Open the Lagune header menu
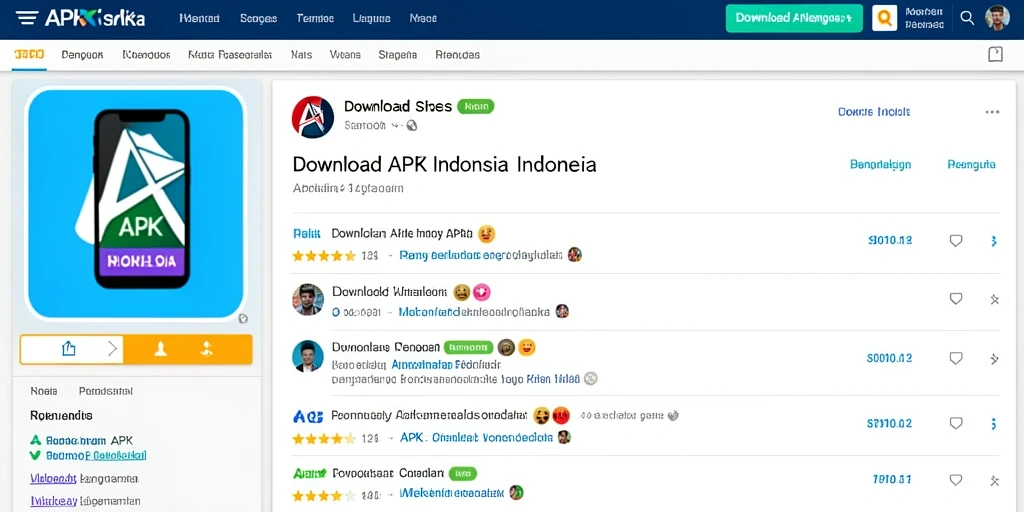This screenshot has height=512, width=1024. pos(372,18)
